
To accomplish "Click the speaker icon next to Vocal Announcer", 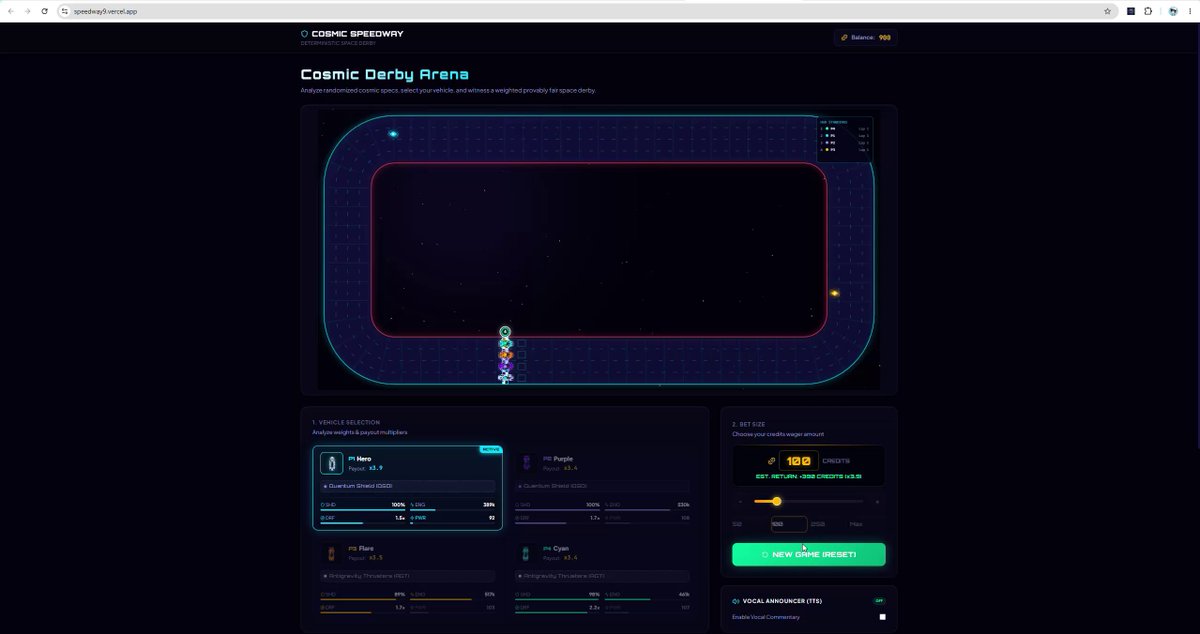I will (x=736, y=601).
